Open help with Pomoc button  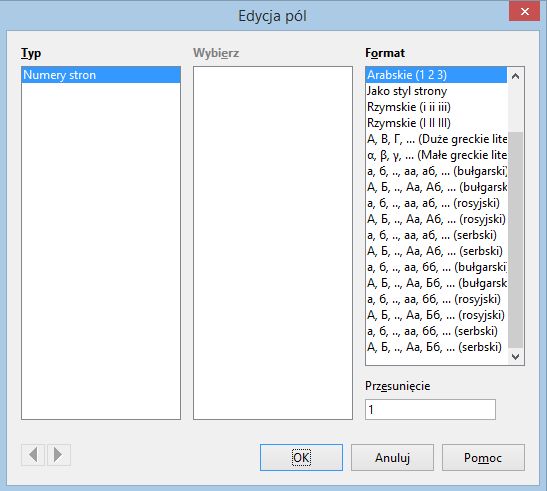[483, 457]
